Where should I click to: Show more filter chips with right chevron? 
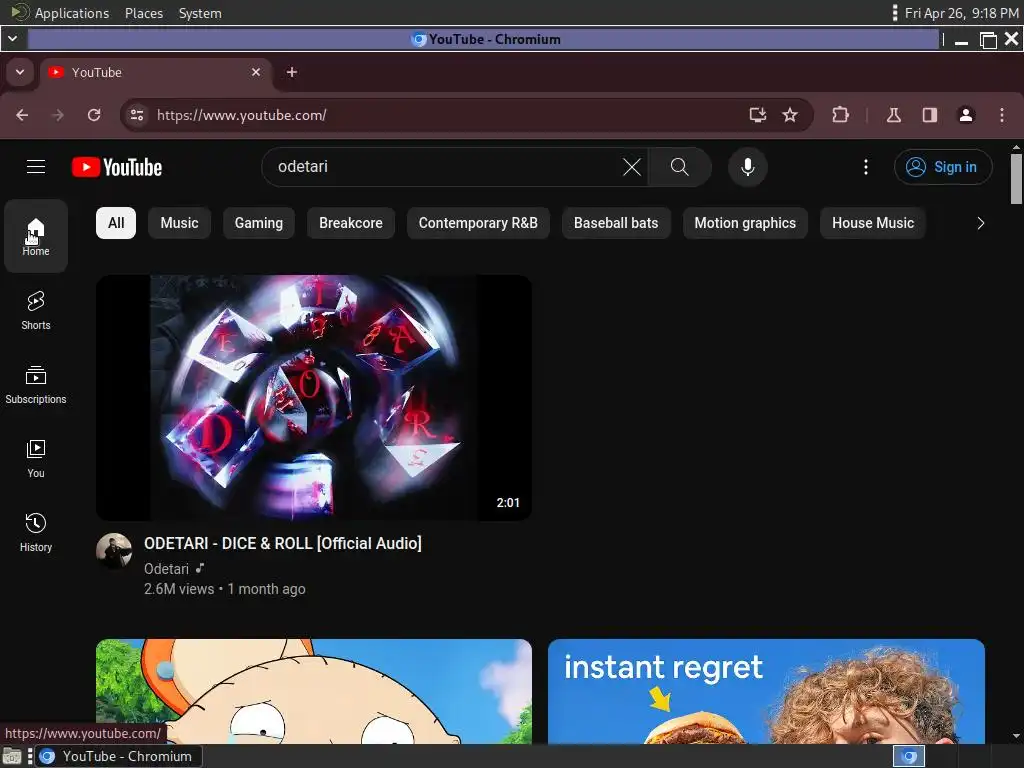[980, 223]
